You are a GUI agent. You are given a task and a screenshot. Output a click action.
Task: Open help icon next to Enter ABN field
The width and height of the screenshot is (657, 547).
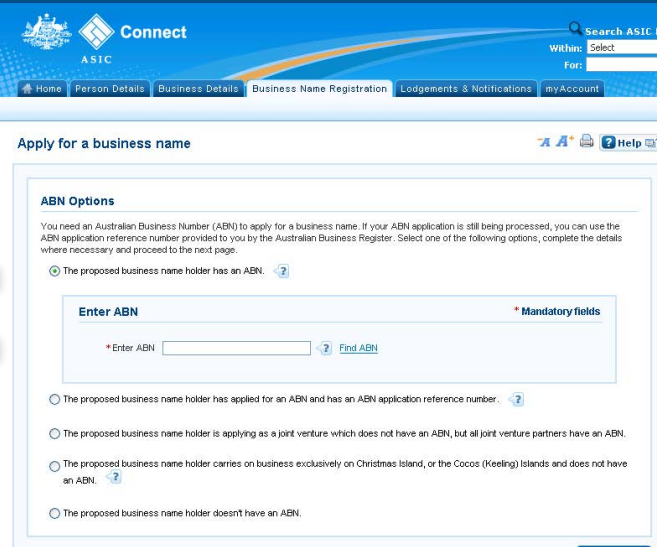tap(324, 348)
